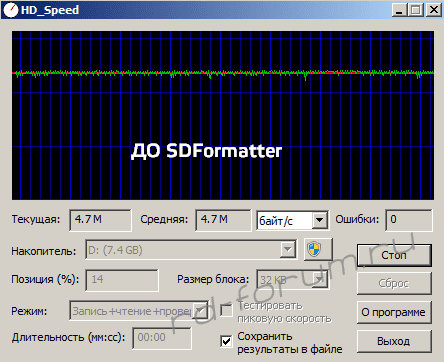Toggle Тестировать пиковую скорость checkbox
444x362 pixels.
pos(227,311)
